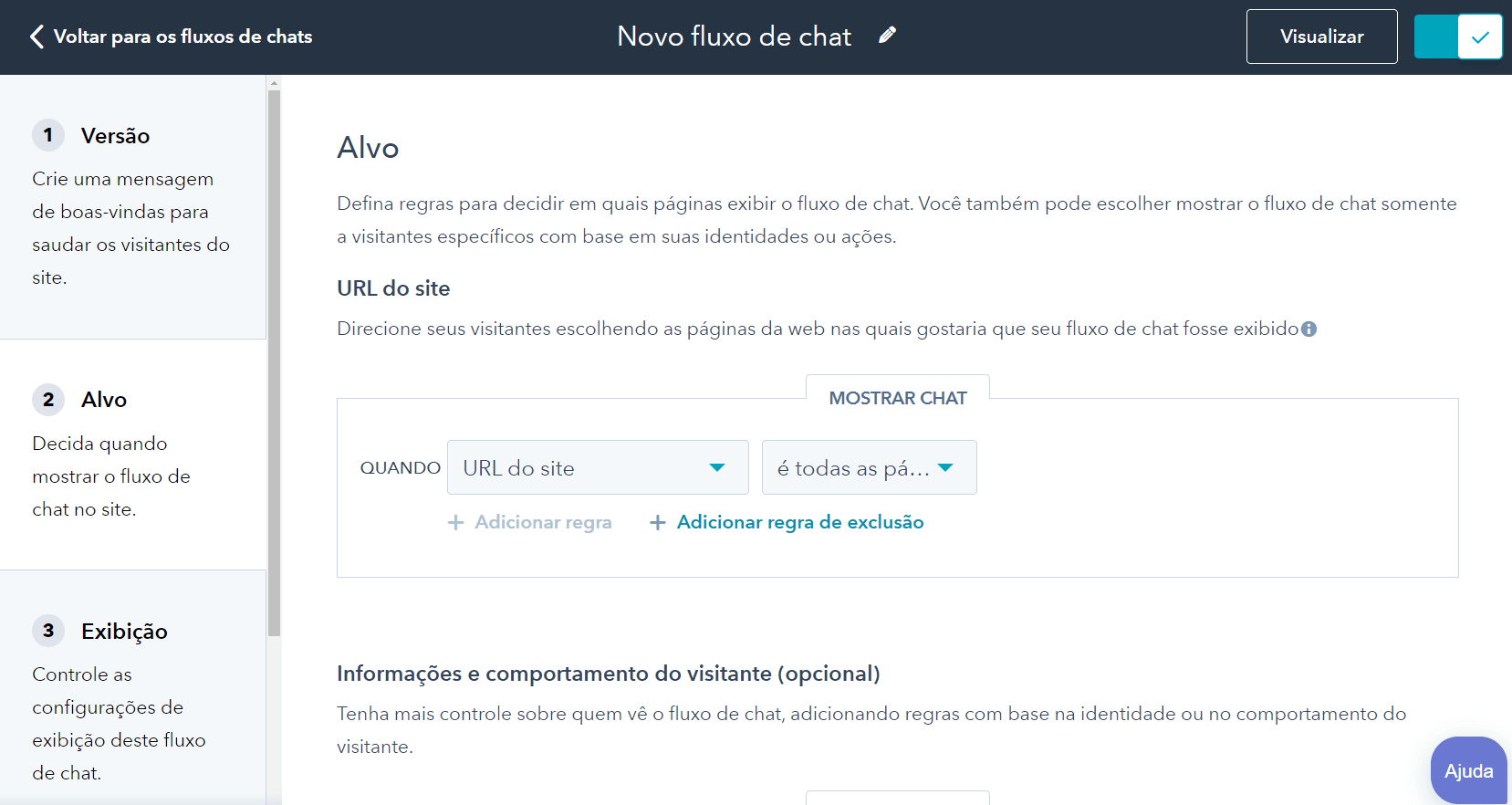Click 'Adicionar regra de exclusão' link
This screenshot has width=1512, height=805.
(x=799, y=523)
